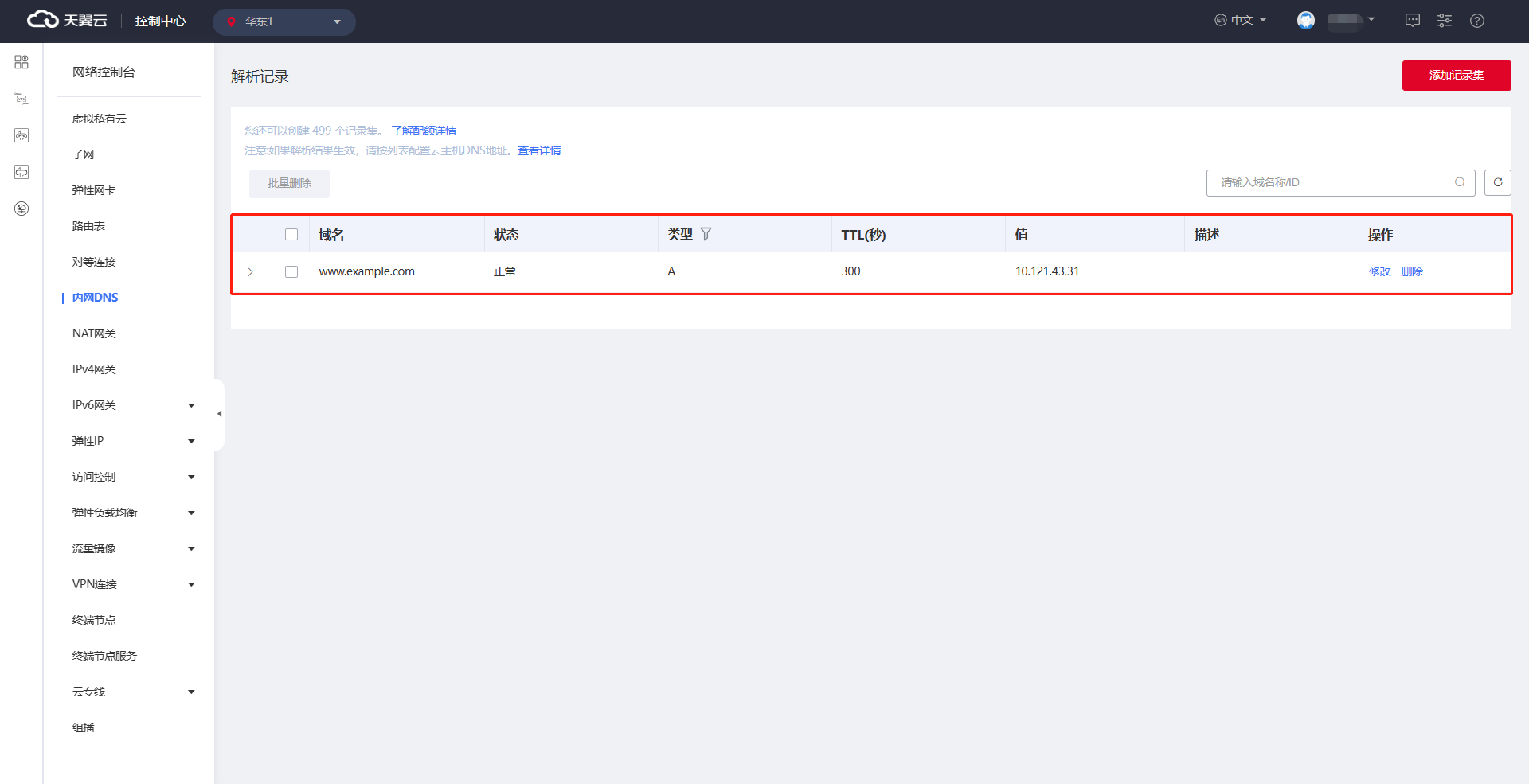Click the 天翼云 cloud logo
The width and height of the screenshot is (1529, 784).
pyautogui.click(x=67, y=21)
